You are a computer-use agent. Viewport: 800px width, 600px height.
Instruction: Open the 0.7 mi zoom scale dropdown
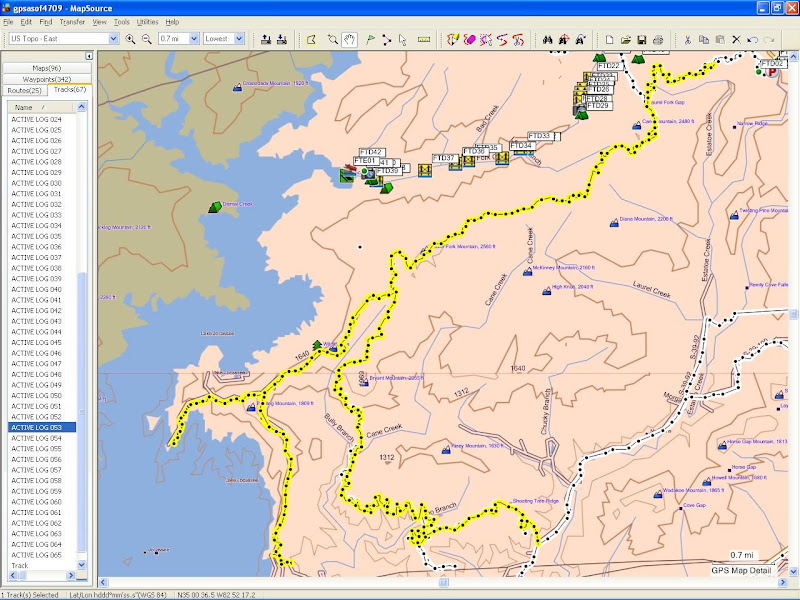194,39
